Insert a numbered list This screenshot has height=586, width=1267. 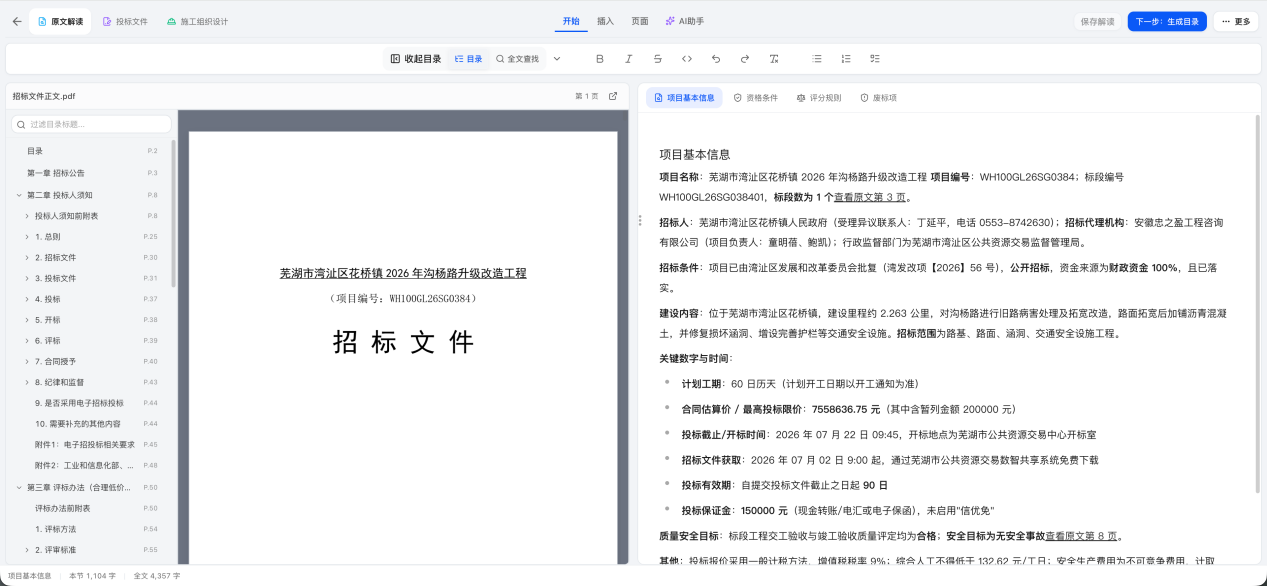pyautogui.click(x=846, y=59)
